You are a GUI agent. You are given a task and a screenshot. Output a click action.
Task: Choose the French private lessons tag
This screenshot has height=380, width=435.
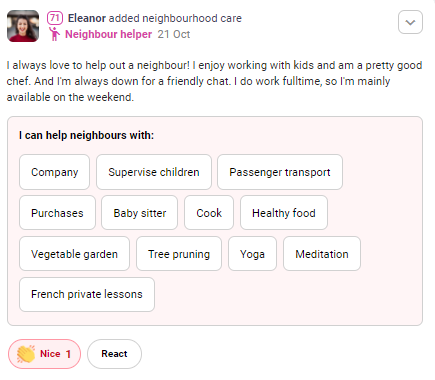(x=87, y=294)
